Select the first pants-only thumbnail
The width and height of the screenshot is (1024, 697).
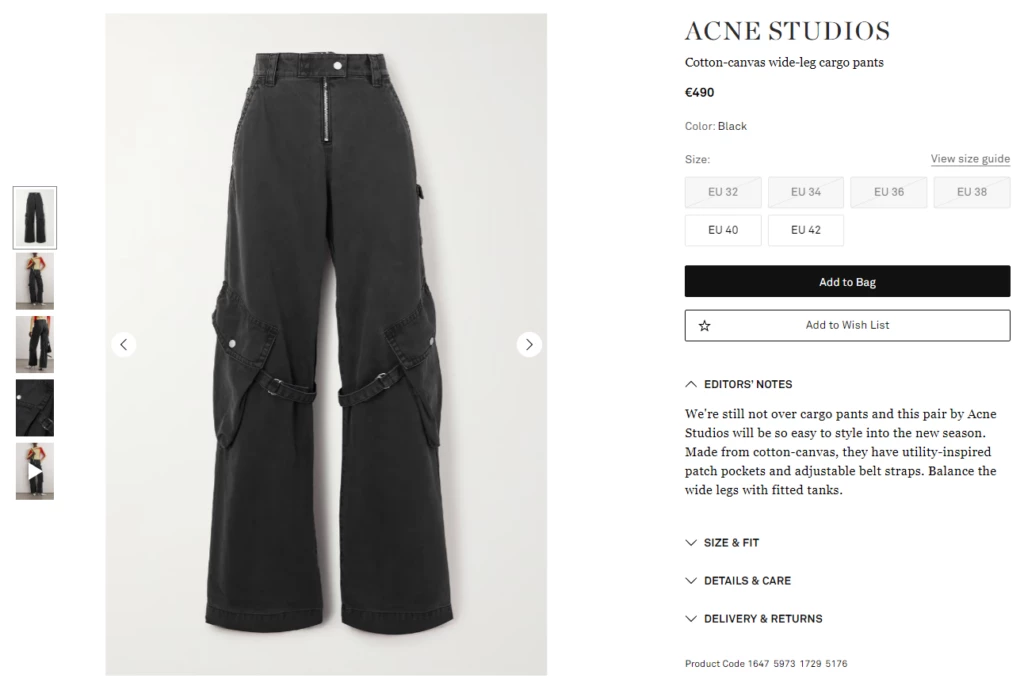pyautogui.click(x=35, y=218)
